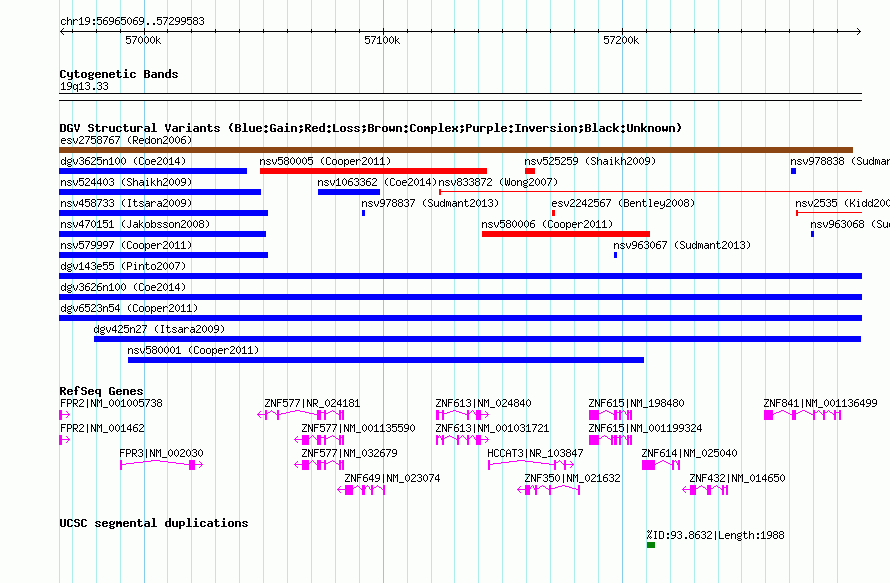This screenshot has width=890, height=583.
Task: Click the FPR2|NM_001005738 gene glyph
Action: click(65, 415)
